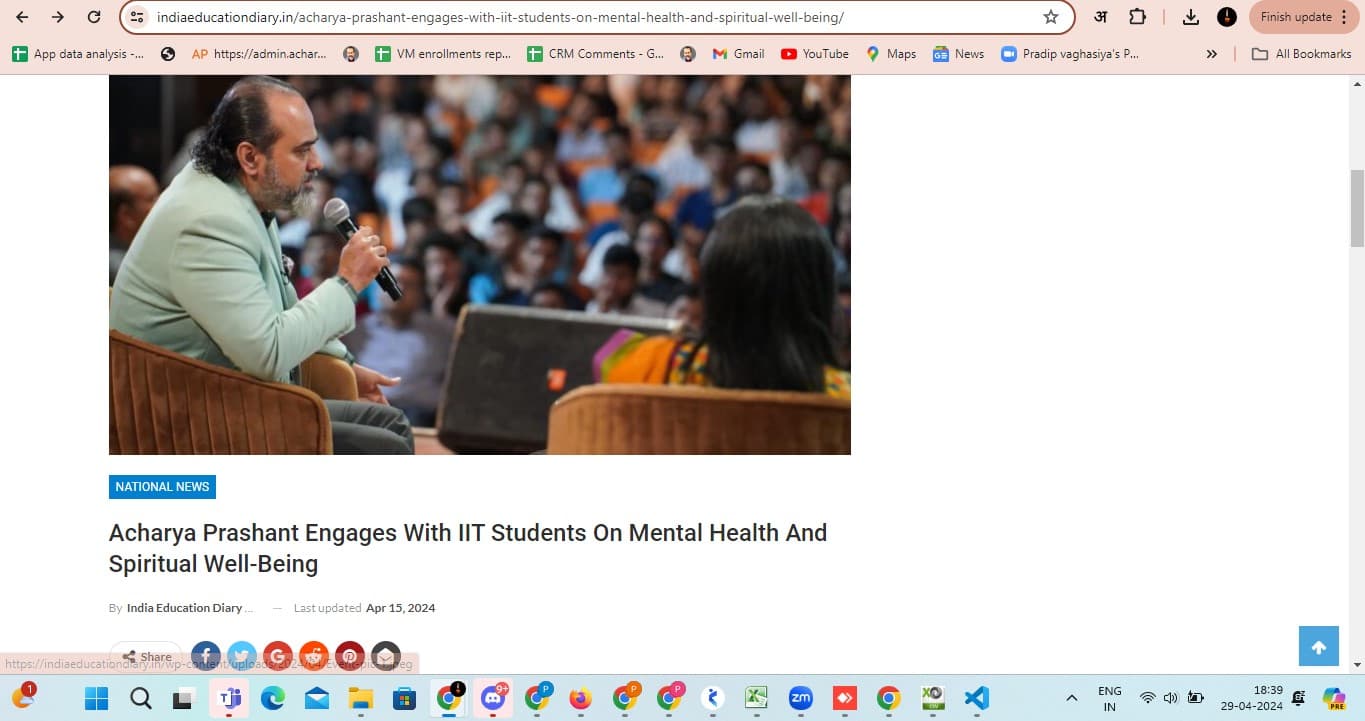This screenshot has width=1365, height=721.
Task: Open Visual Studio Code from the taskbar
Action: coord(976,698)
